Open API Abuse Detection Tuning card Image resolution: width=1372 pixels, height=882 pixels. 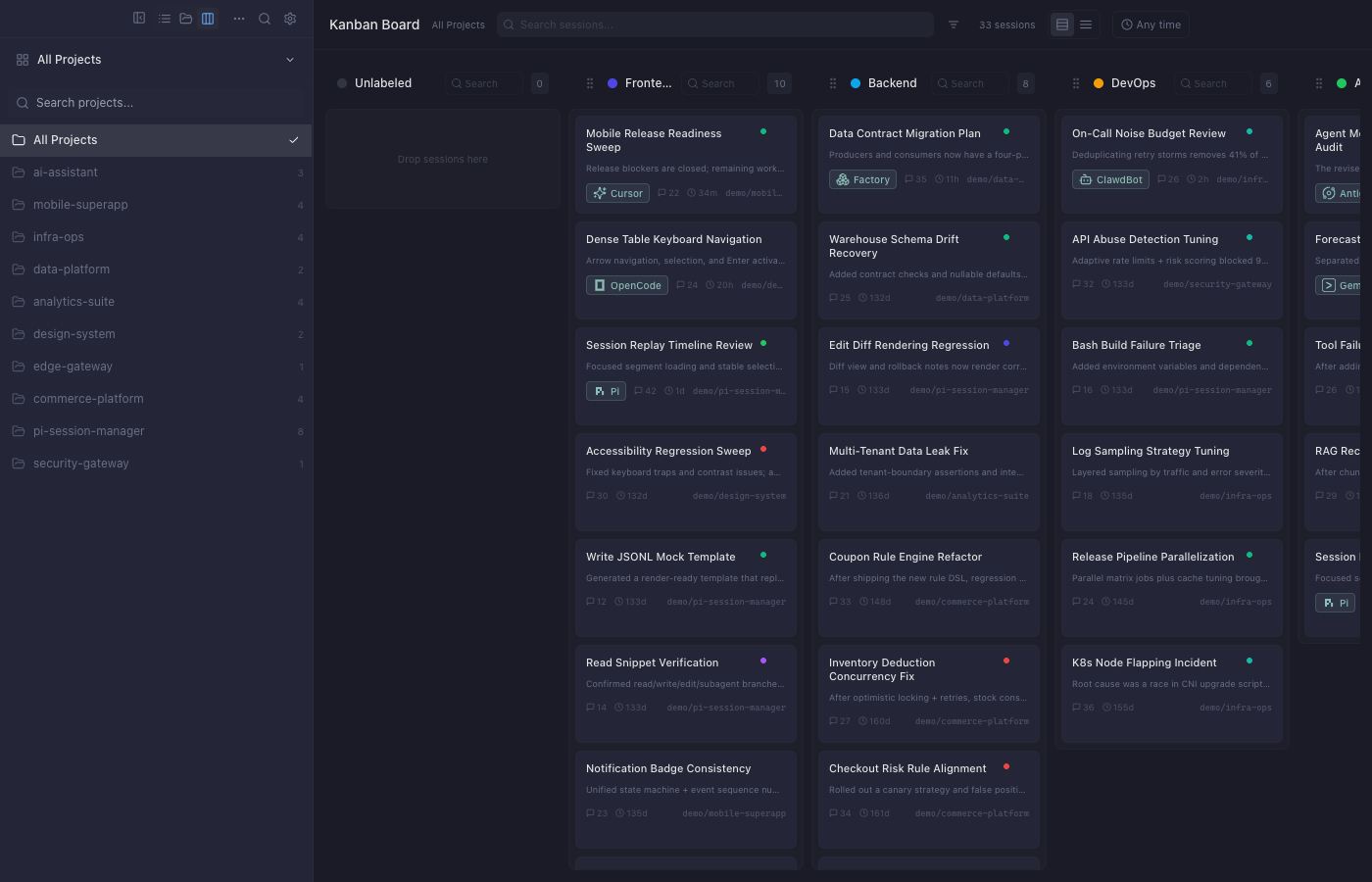(x=1172, y=270)
